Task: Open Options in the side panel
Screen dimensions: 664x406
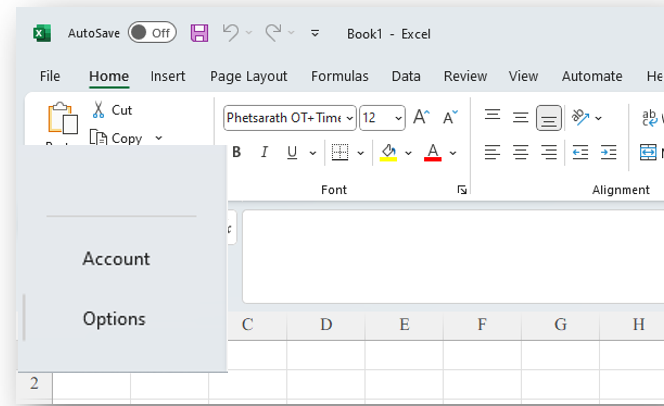Action: coord(114,319)
